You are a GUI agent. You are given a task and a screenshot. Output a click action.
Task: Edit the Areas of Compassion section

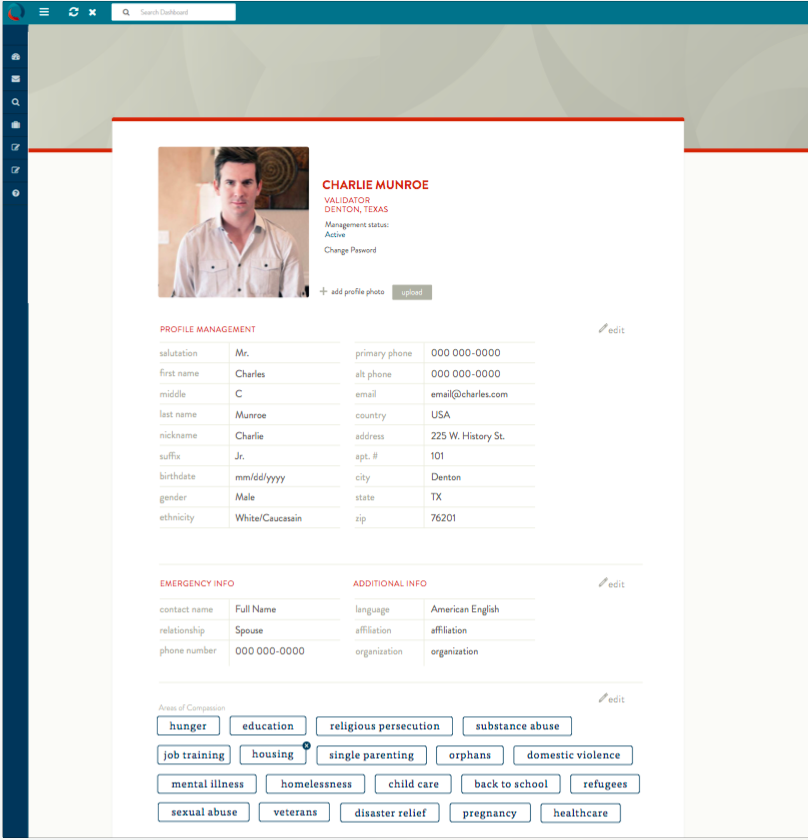[611, 699]
